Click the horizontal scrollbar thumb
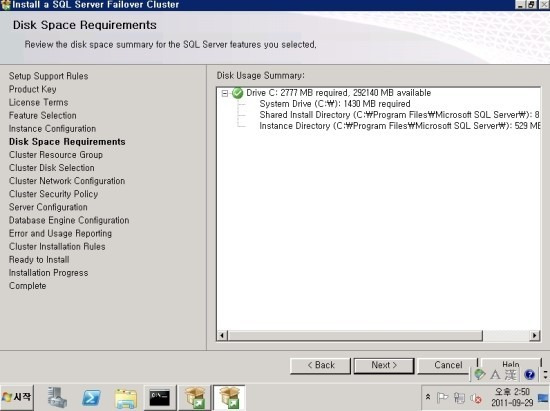 pyautogui.click(x=355, y=335)
